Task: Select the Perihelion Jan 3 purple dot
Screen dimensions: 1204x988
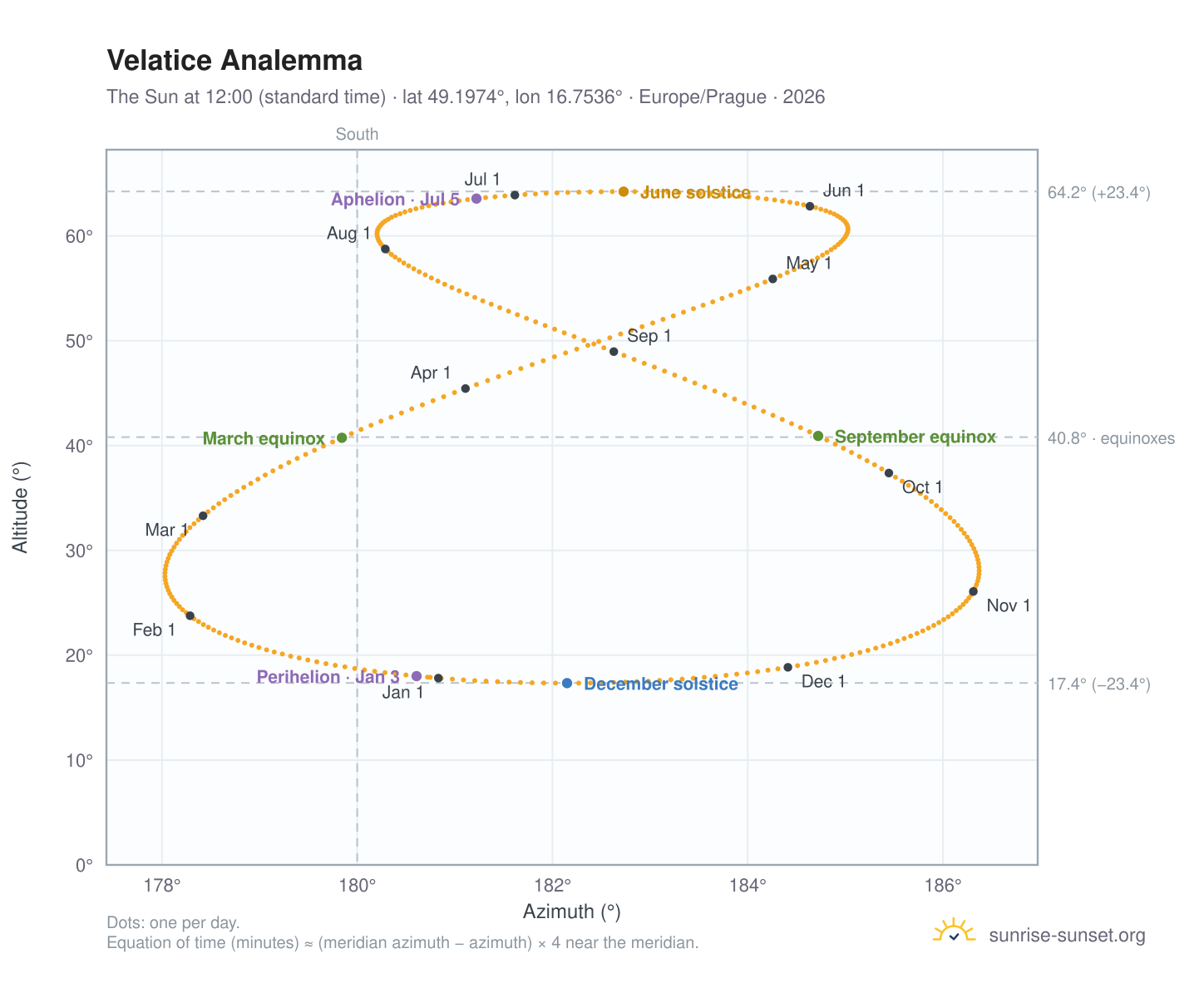Action: pos(417,676)
